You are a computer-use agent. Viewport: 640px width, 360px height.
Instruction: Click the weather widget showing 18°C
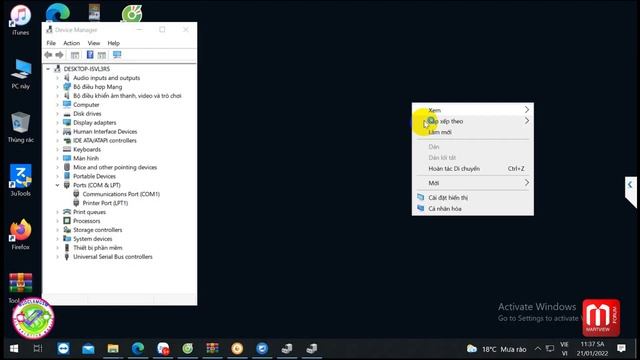pyautogui.click(x=496, y=349)
